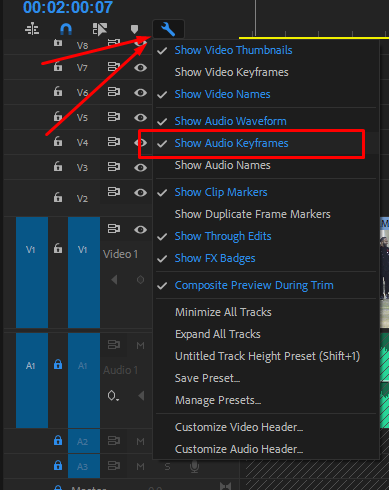The height and width of the screenshot is (490, 389).
Task: Hide track V5 with eye icon
Action: [141, 117]
